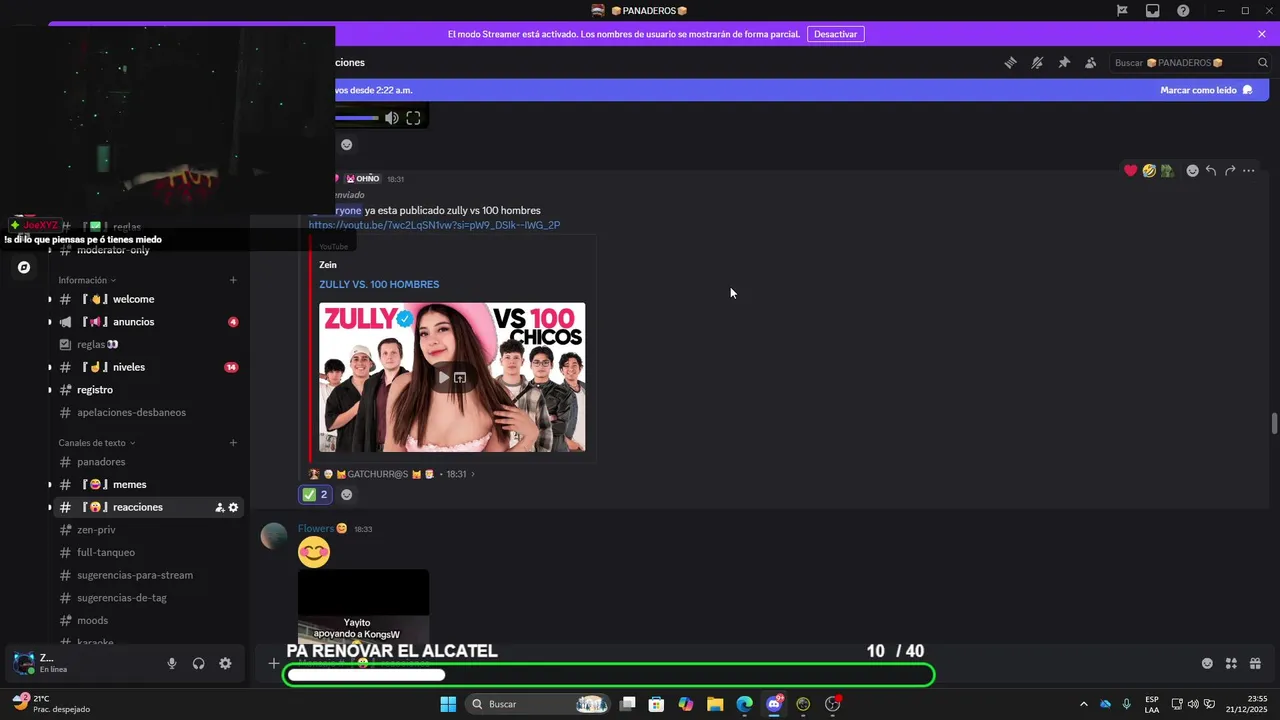Open the memes channel
This screenshot has height=720, width=1280.
148,485
